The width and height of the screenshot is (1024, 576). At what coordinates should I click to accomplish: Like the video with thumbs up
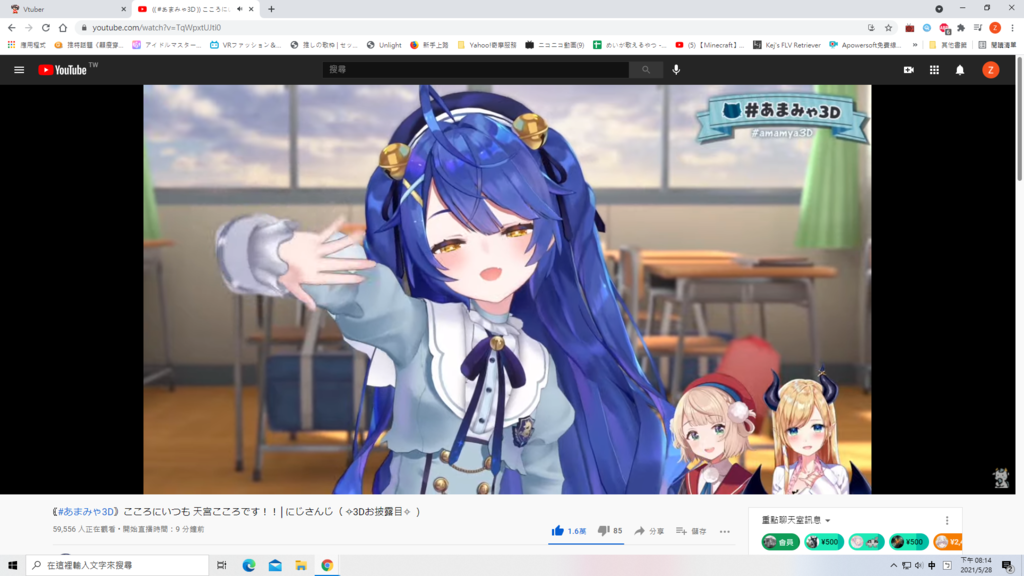(568, 531)
